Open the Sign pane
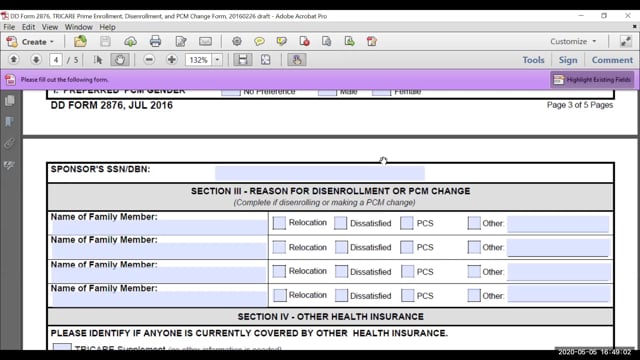Screen dimensions: 640x360 [568, 60]
